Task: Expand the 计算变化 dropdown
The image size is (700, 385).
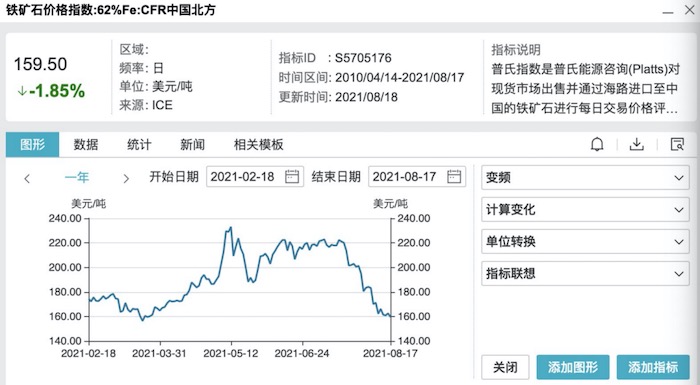Action: pos(585,209)
